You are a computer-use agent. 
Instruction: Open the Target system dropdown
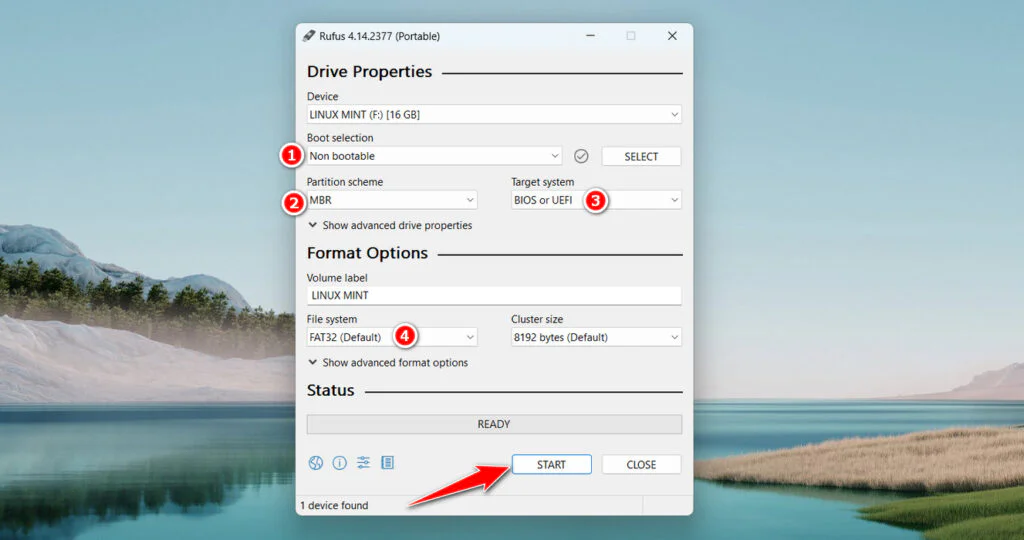(596, 200)
